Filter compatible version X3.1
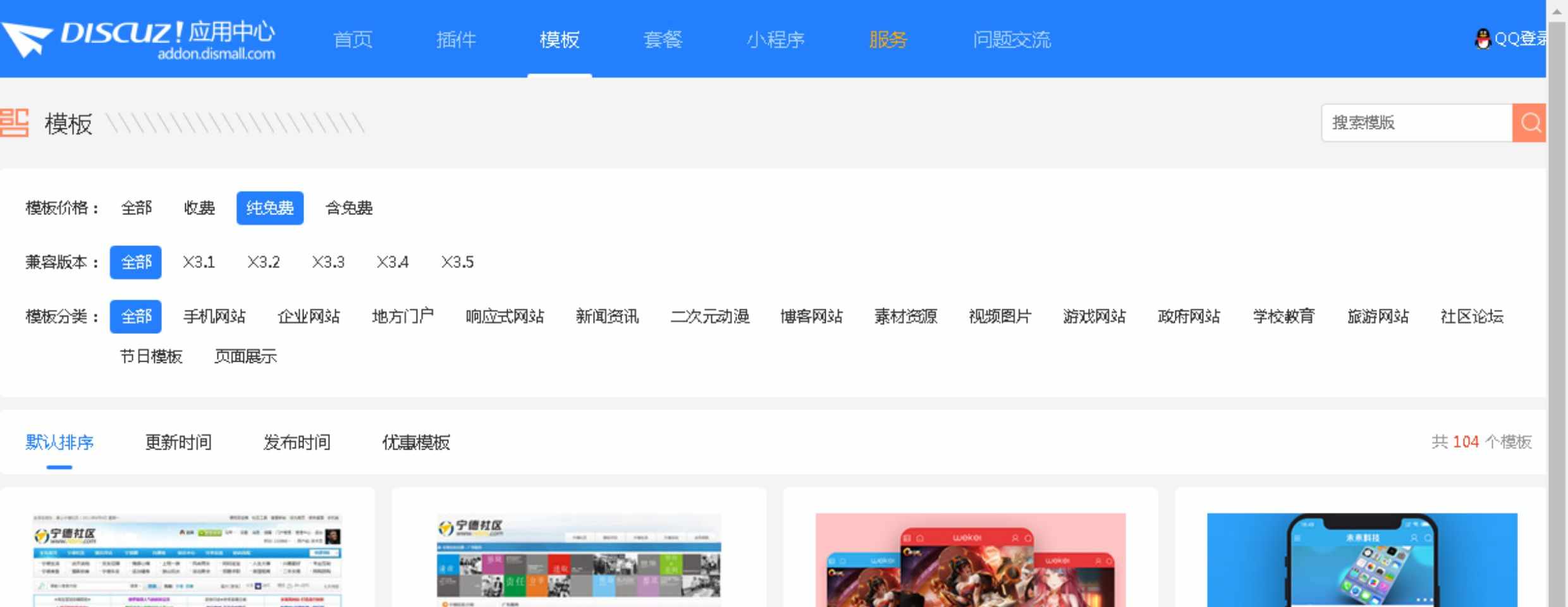Viewport: 1568px width, 607px height. [x=199, y=262]
